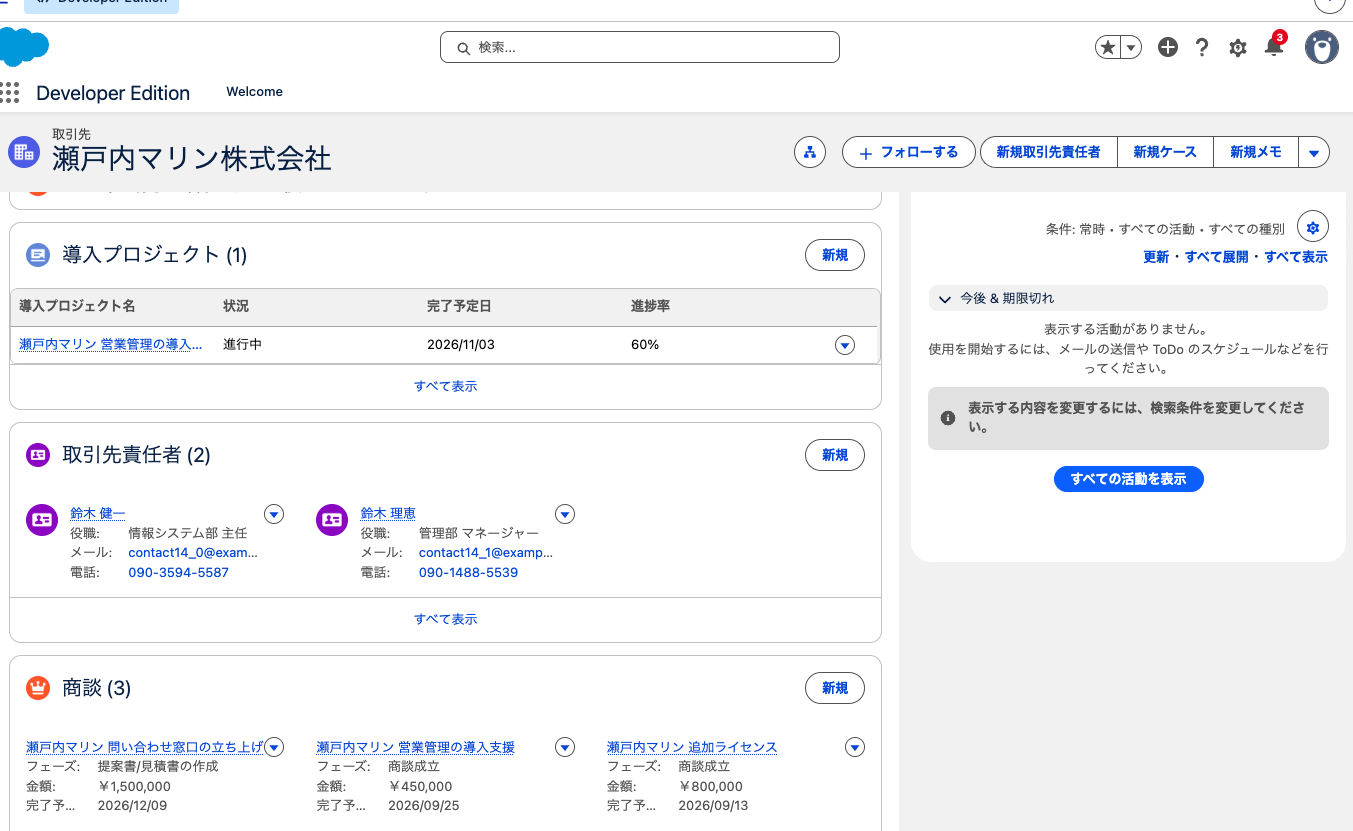
Task: Click すべて展開 in activity panel
Action: [x=1217, y=257]
